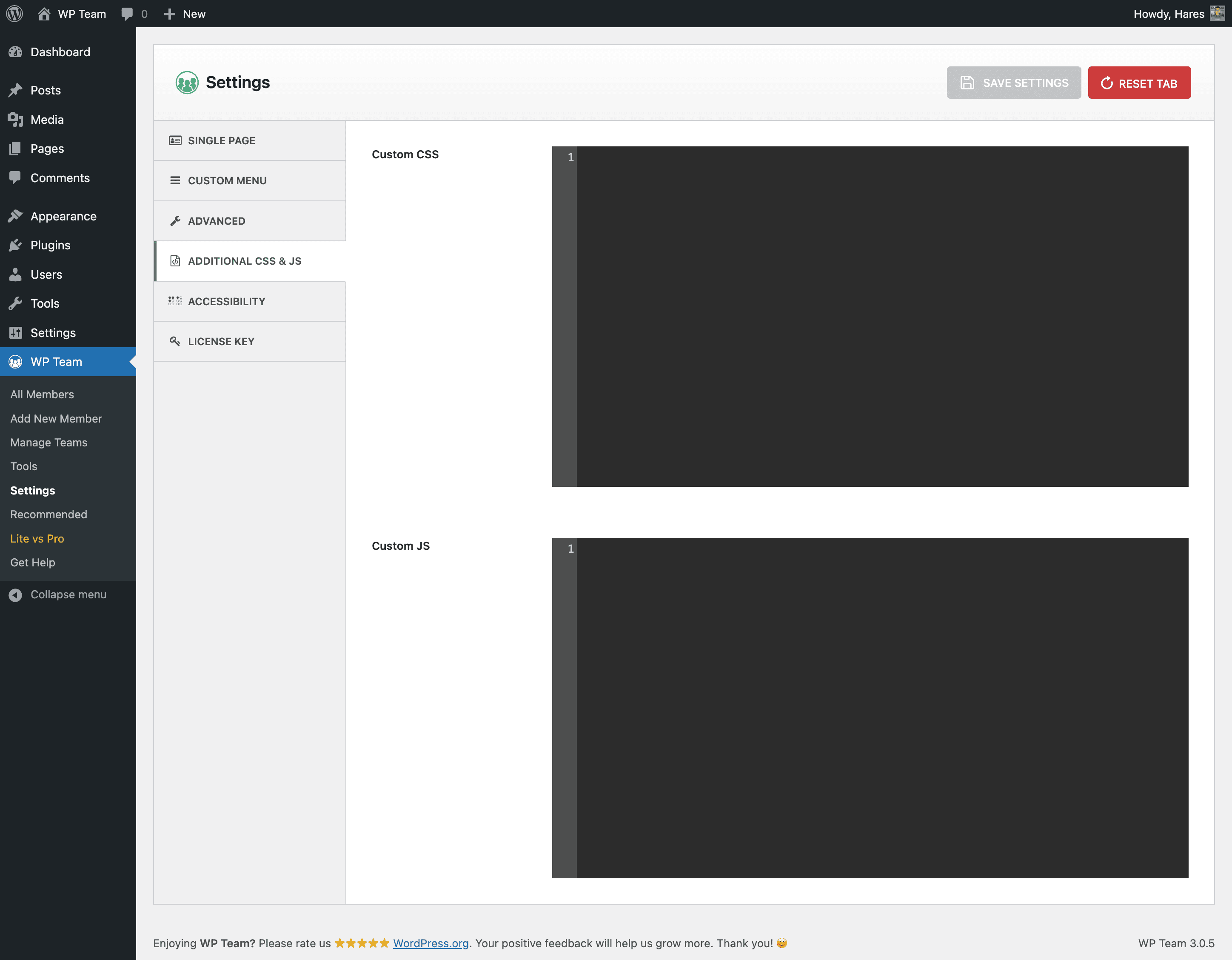Click the License Key icon
This screenshot has width=1232, height=960.
click(175, 341)
